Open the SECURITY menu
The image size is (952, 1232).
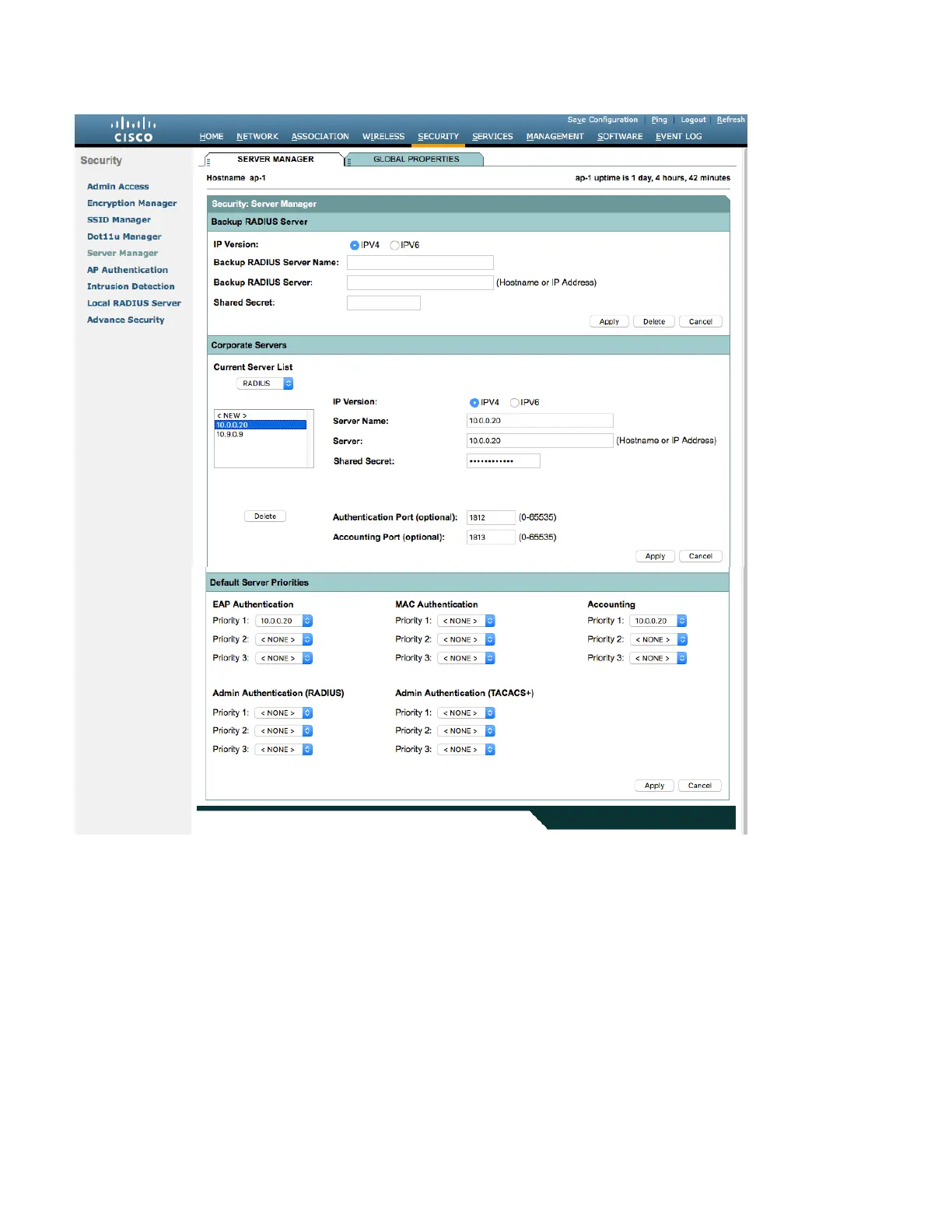[x=439, y=136]
